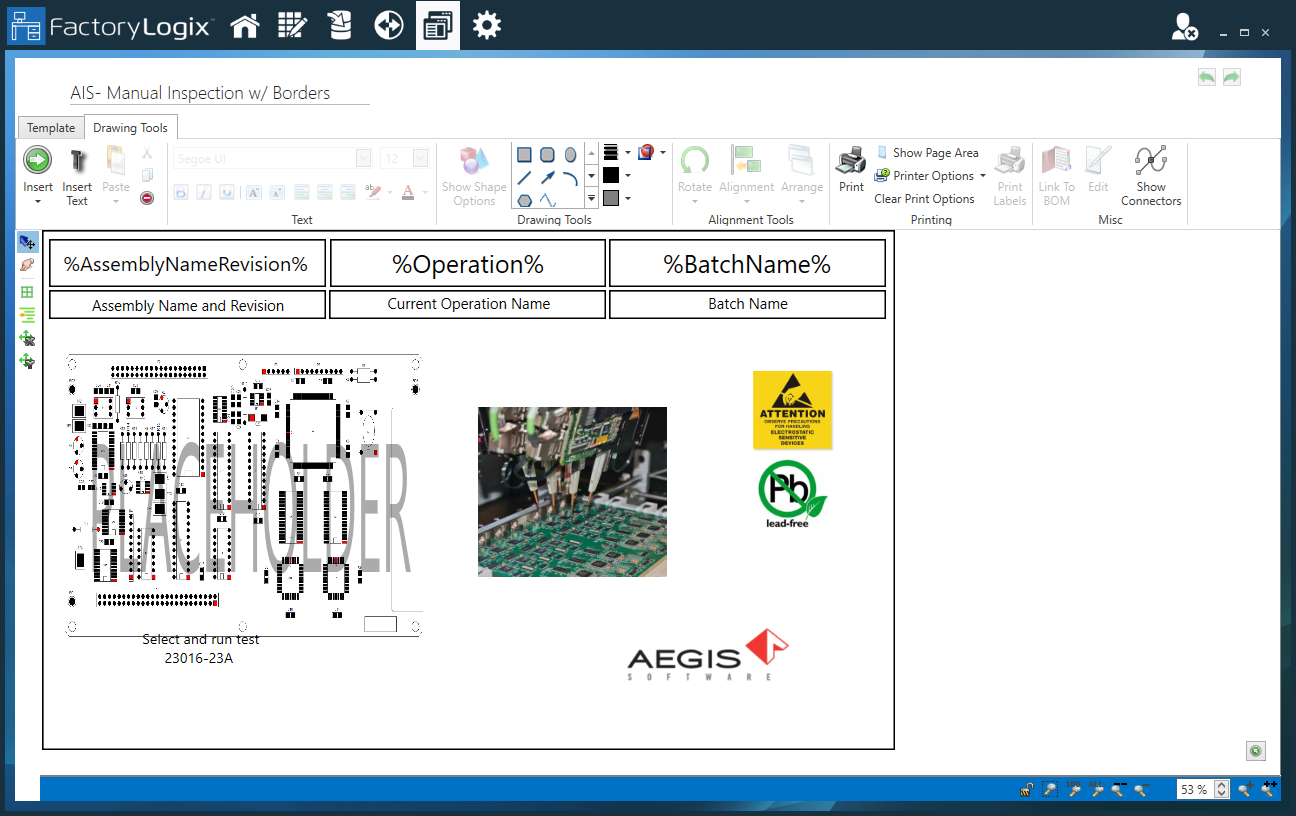Switch to the Template tab
1296x816 pixels.
50,127
